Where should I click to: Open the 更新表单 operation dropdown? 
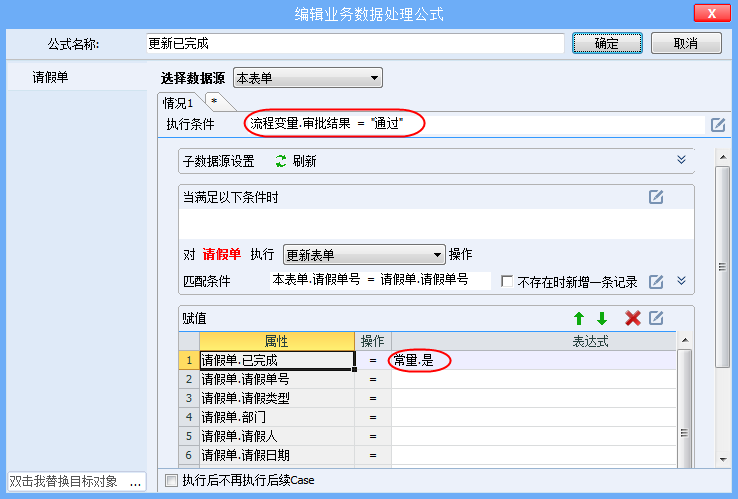pyautogui.click(x=364, y=255)
